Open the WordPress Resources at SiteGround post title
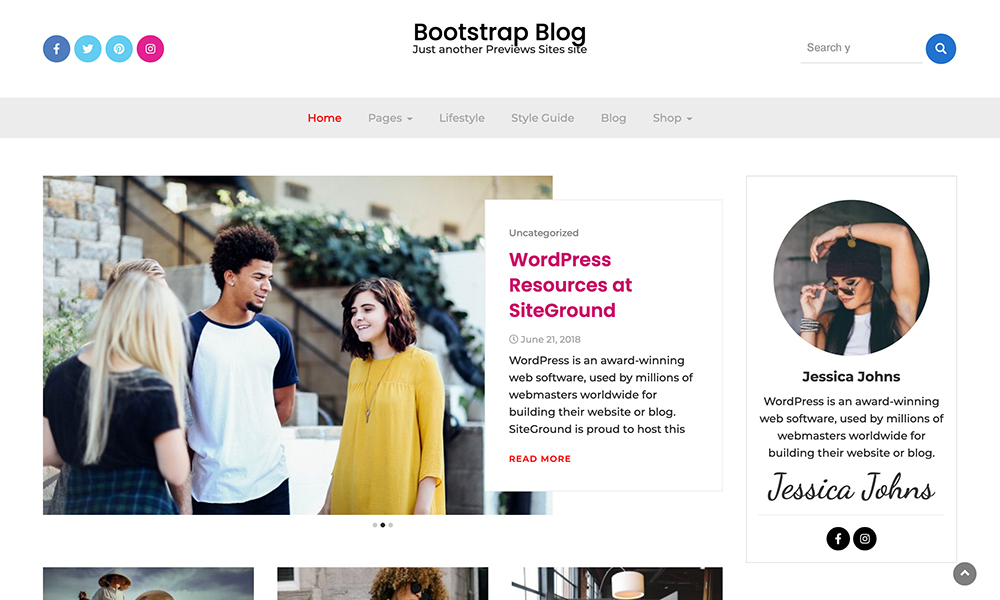The width and height of the screenshot is (1000, 600). (570, 285)
